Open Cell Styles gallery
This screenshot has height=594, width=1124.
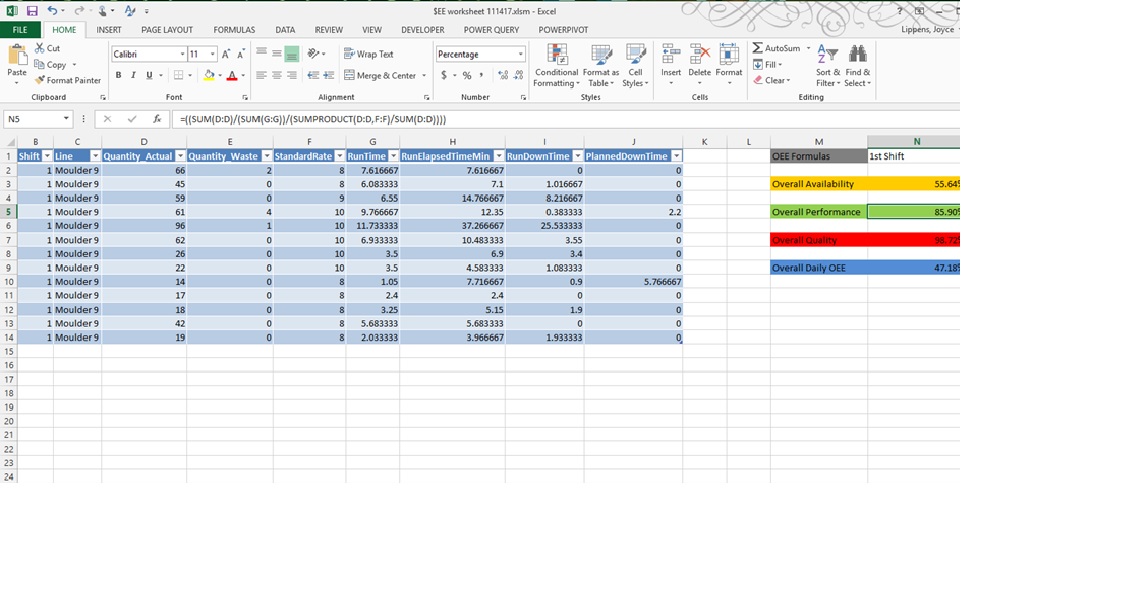635,65
